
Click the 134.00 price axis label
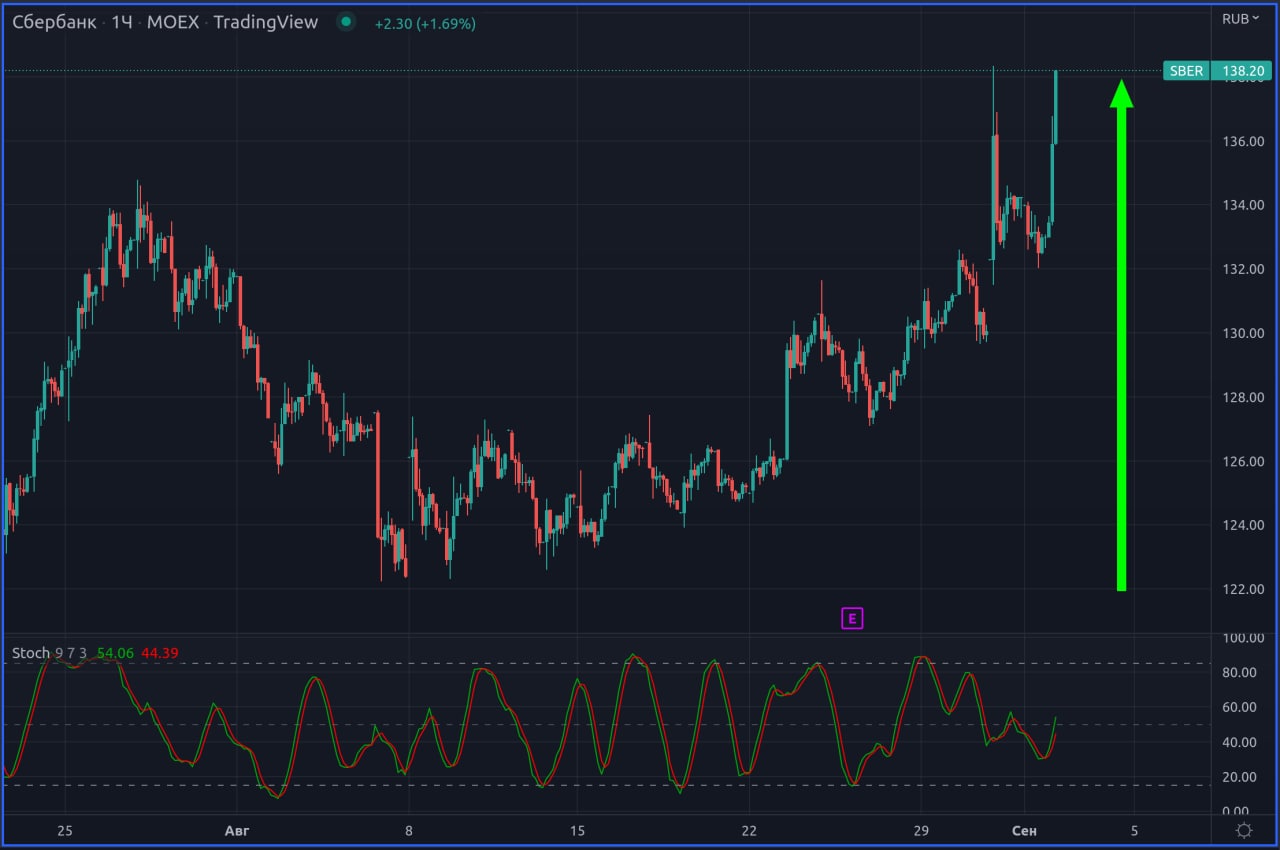pyautogui.click(x=1245, y=205)
